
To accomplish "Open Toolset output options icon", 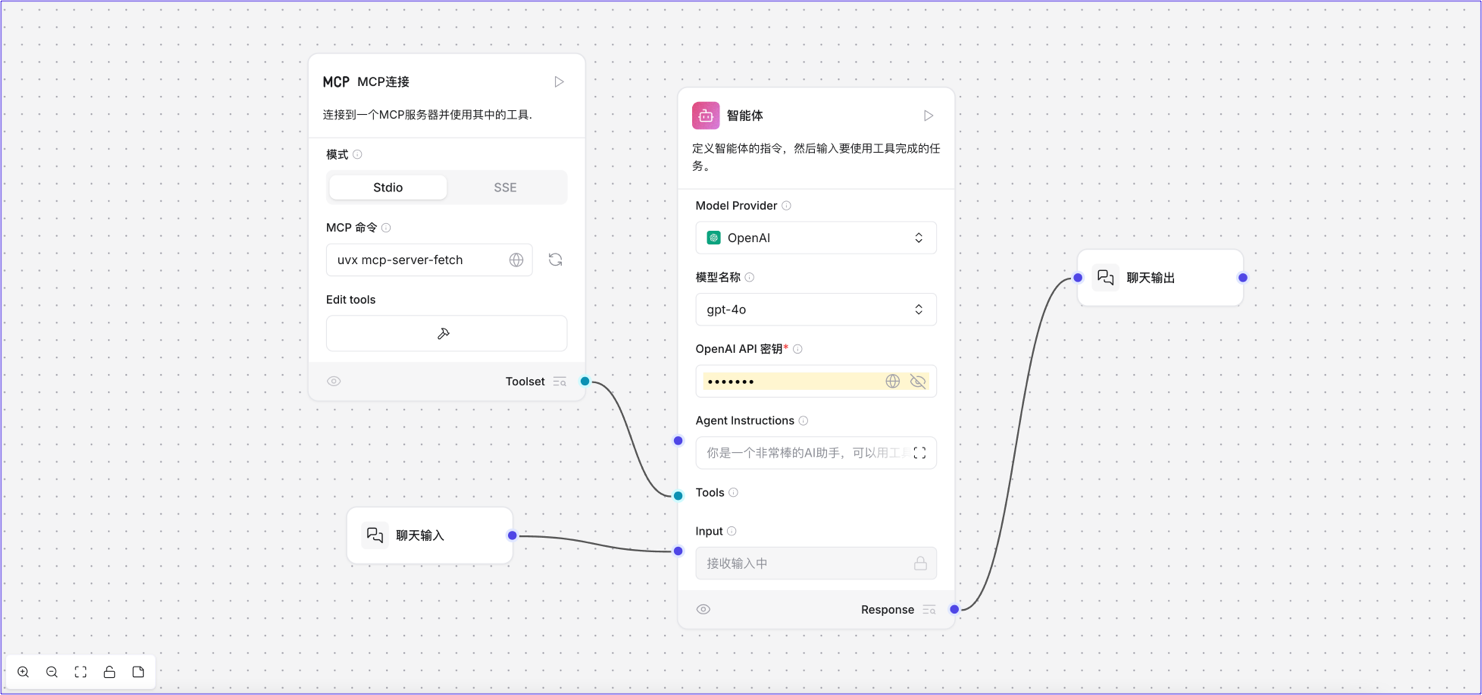I will point(560,381).
